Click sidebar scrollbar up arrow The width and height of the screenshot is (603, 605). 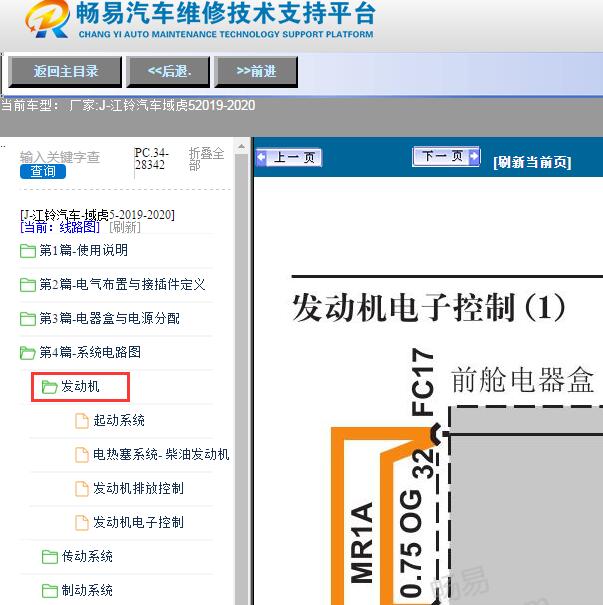pos(242,146)
